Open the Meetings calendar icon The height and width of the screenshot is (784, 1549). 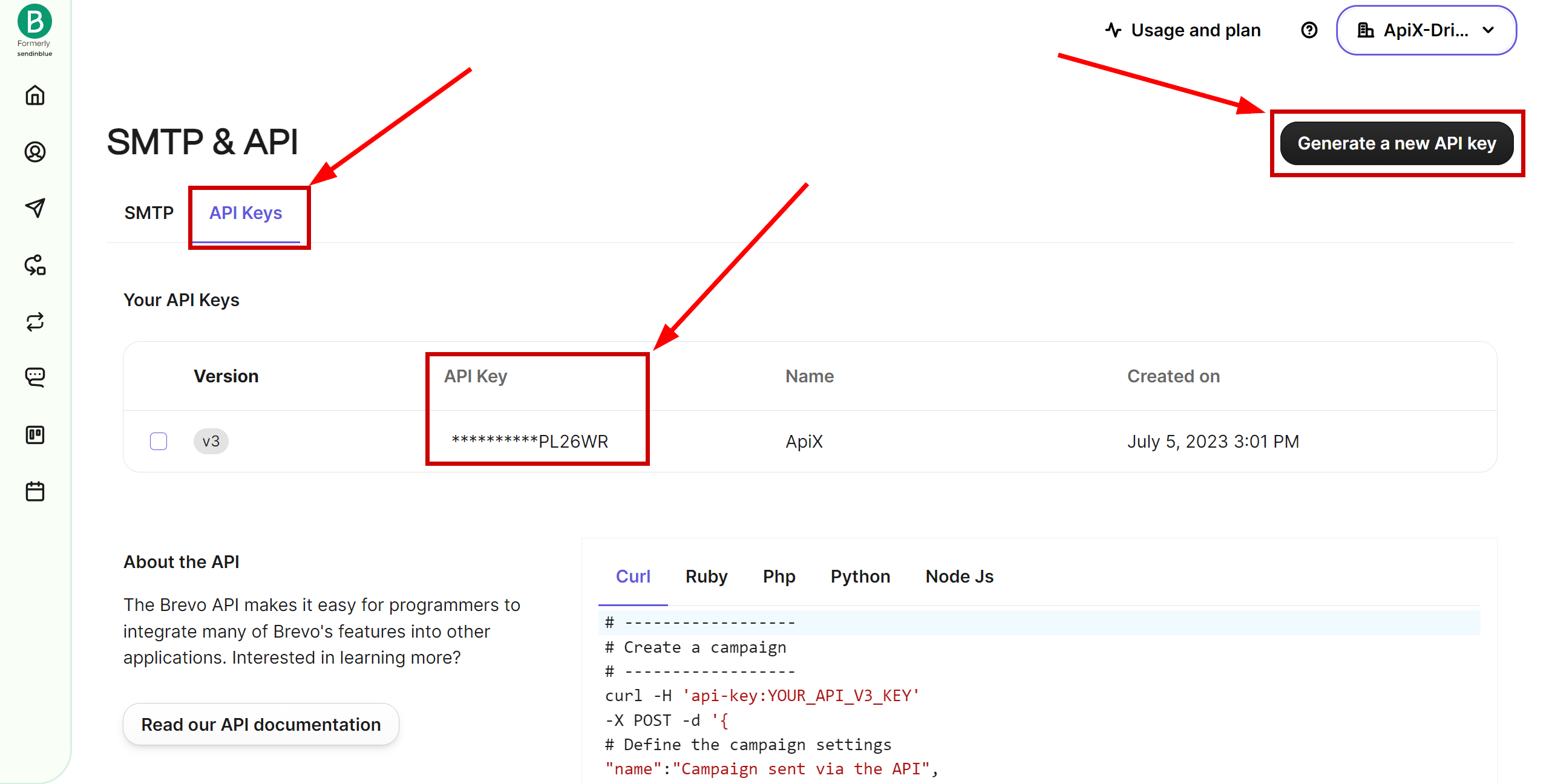pos(35,491)
